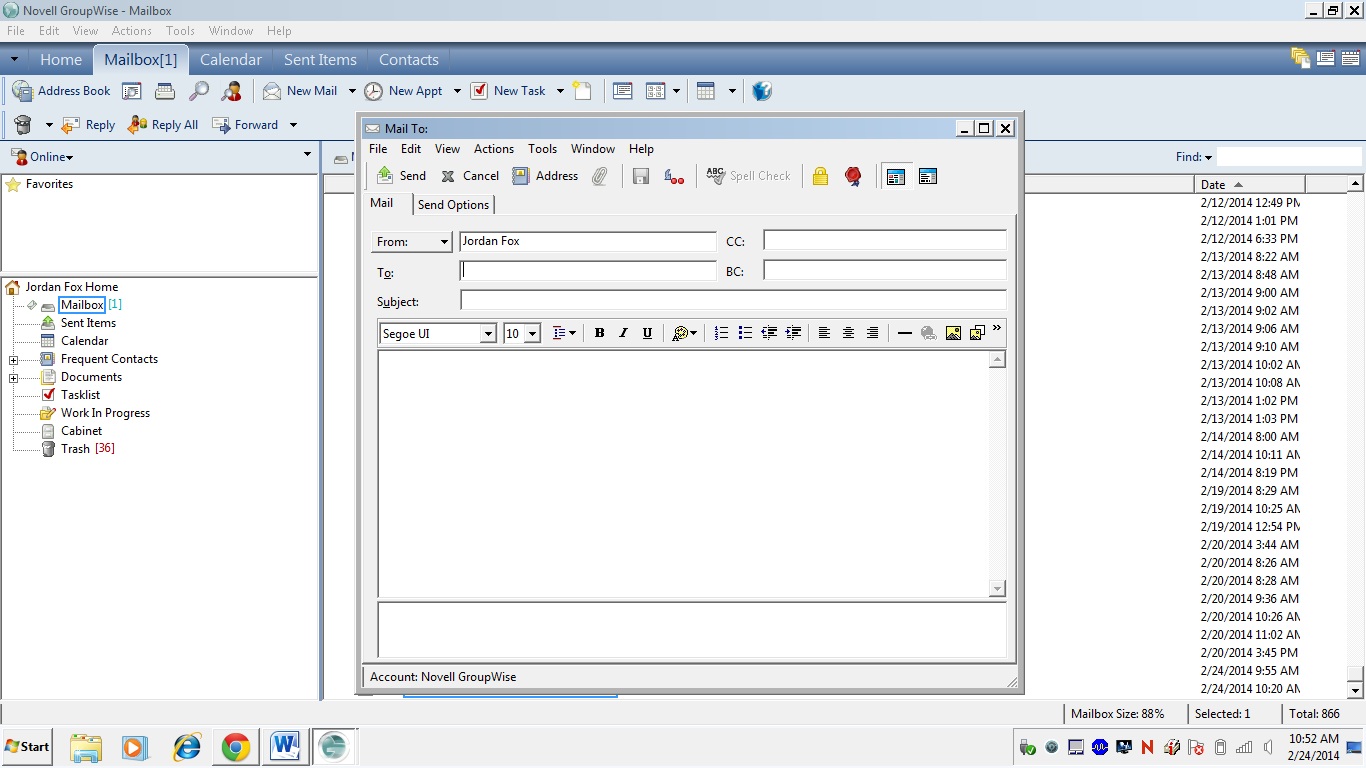Switch to the Calendar tab
Viewport: 1366px width, 768px height.
231,60
